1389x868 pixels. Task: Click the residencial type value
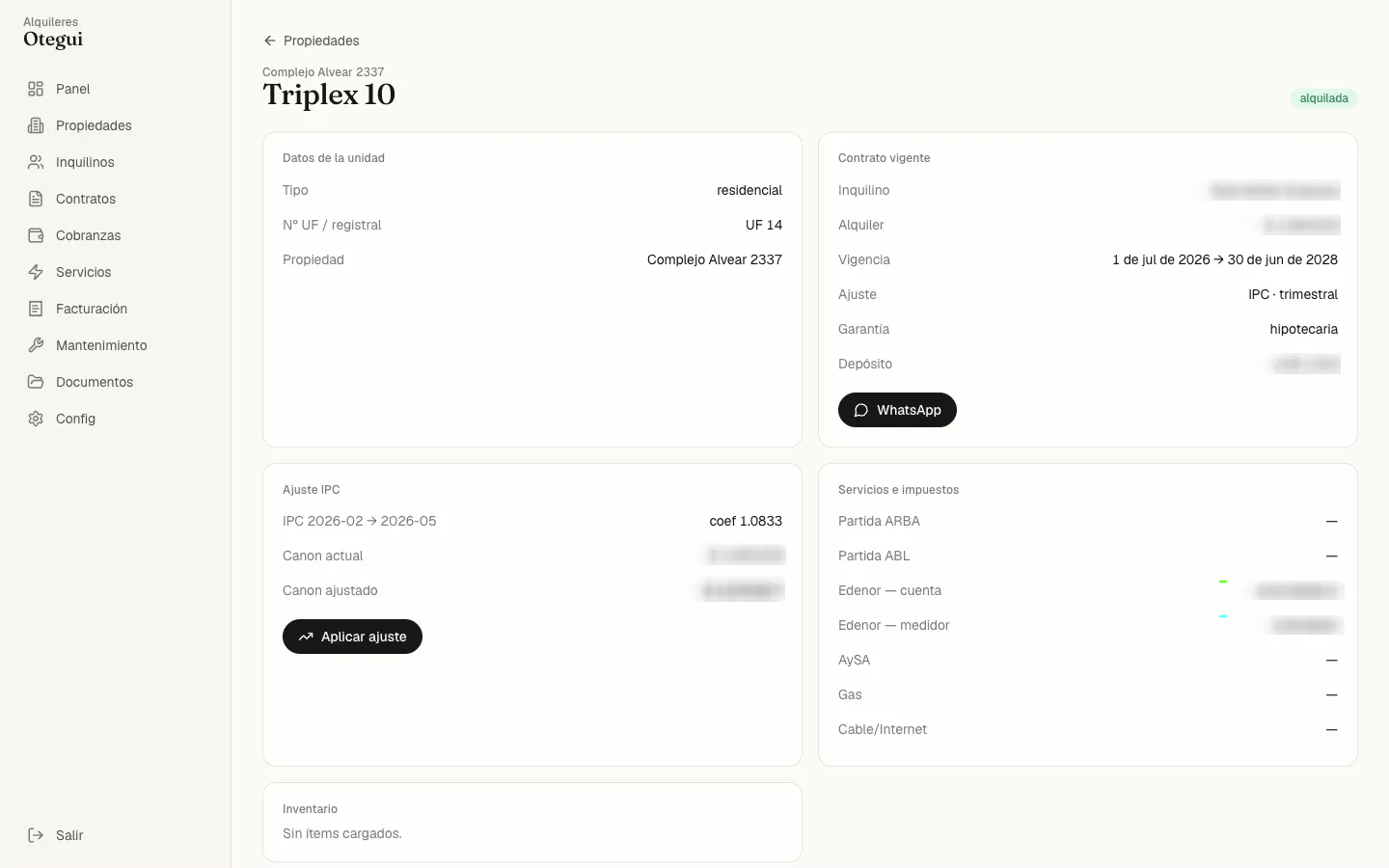coord(749,190)
